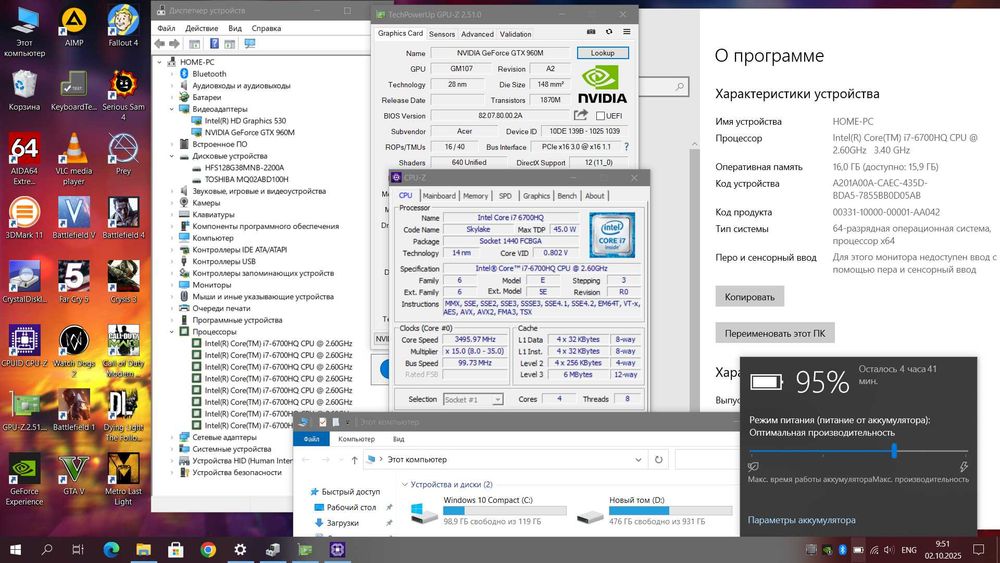Open the Bench tab in CPU-Z
Screen dimensions: 1000x563
pyautogui.click(x=566, y=196)
